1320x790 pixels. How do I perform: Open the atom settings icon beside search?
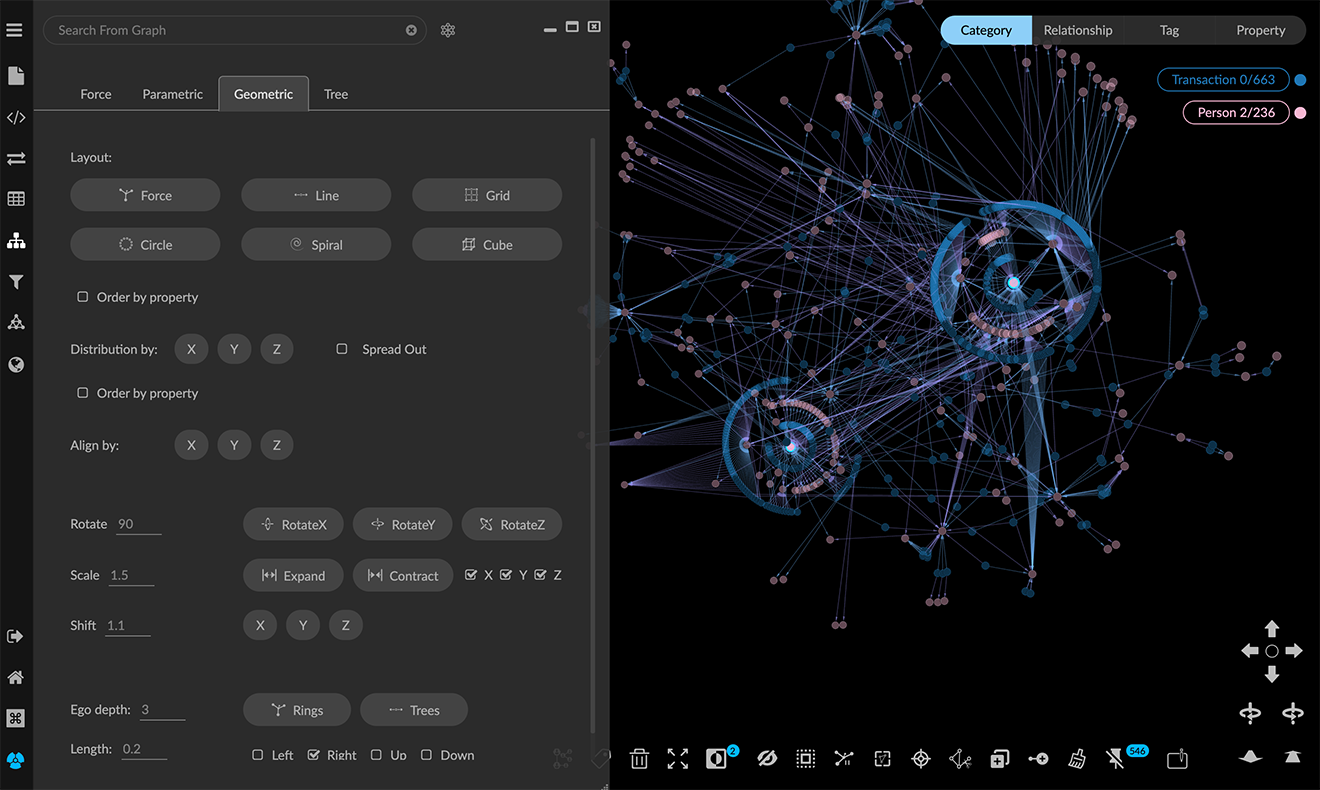448,30
